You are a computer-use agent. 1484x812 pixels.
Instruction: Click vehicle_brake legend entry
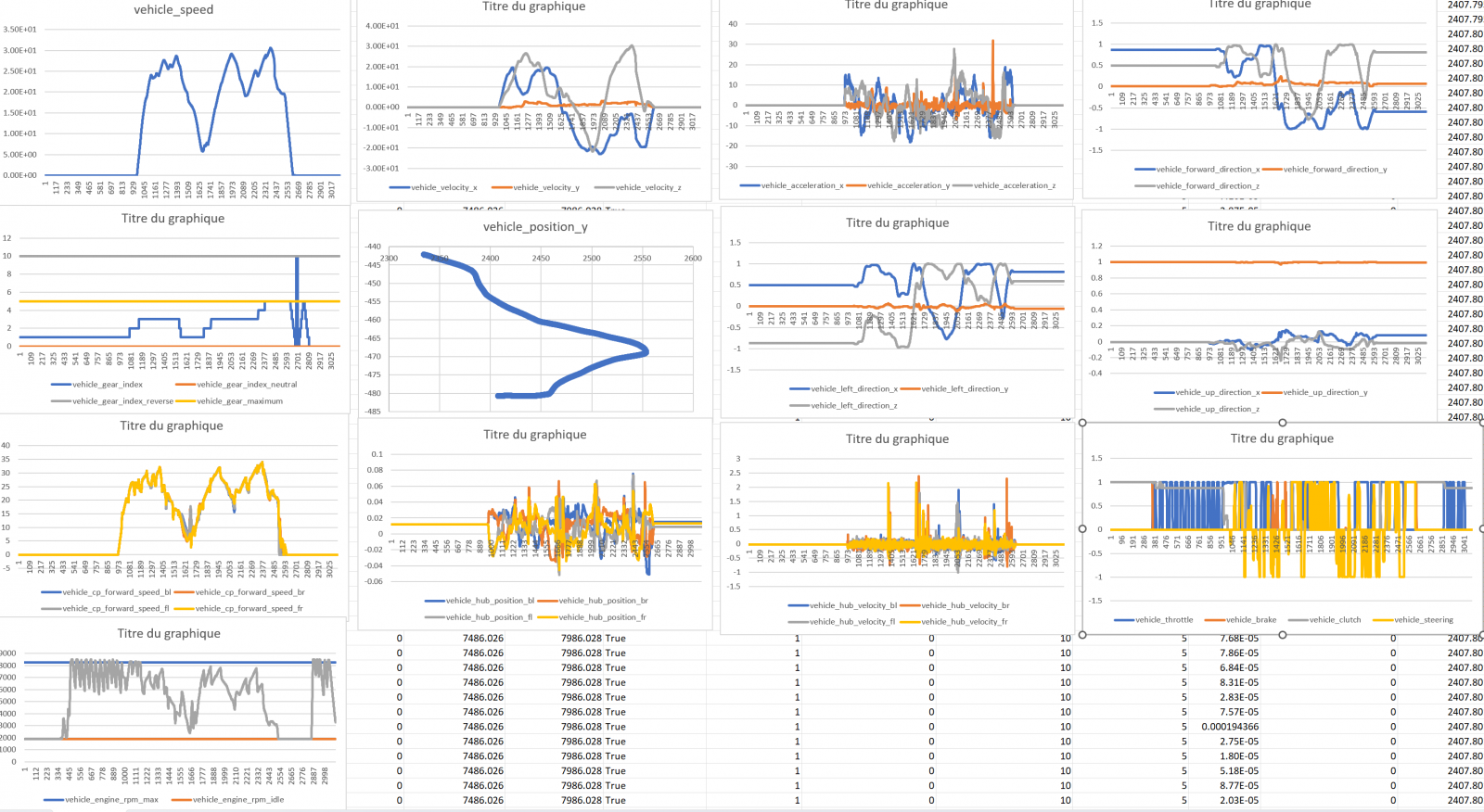[1240, 620]
